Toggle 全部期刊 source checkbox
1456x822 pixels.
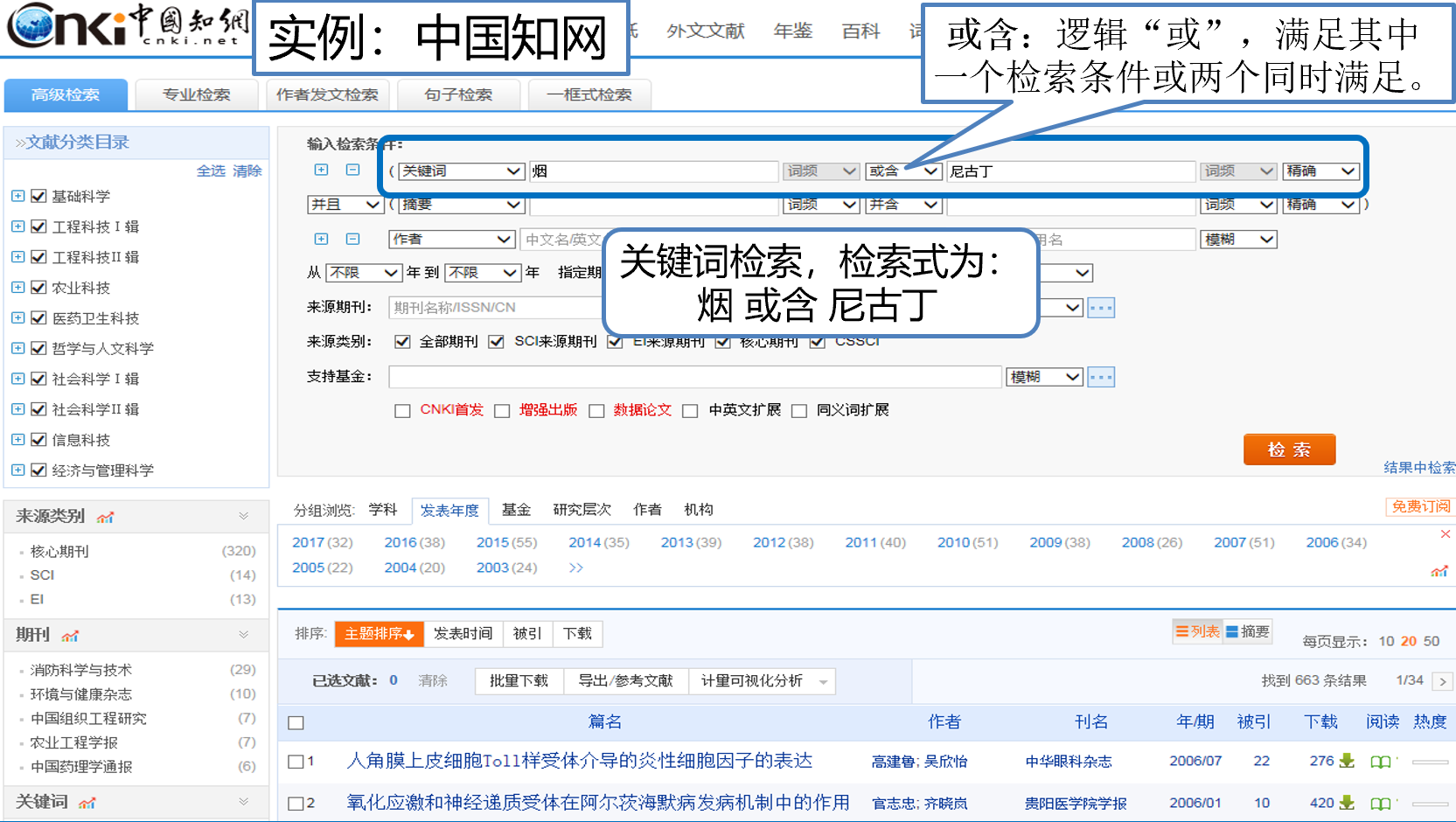(x=402, y=341)
